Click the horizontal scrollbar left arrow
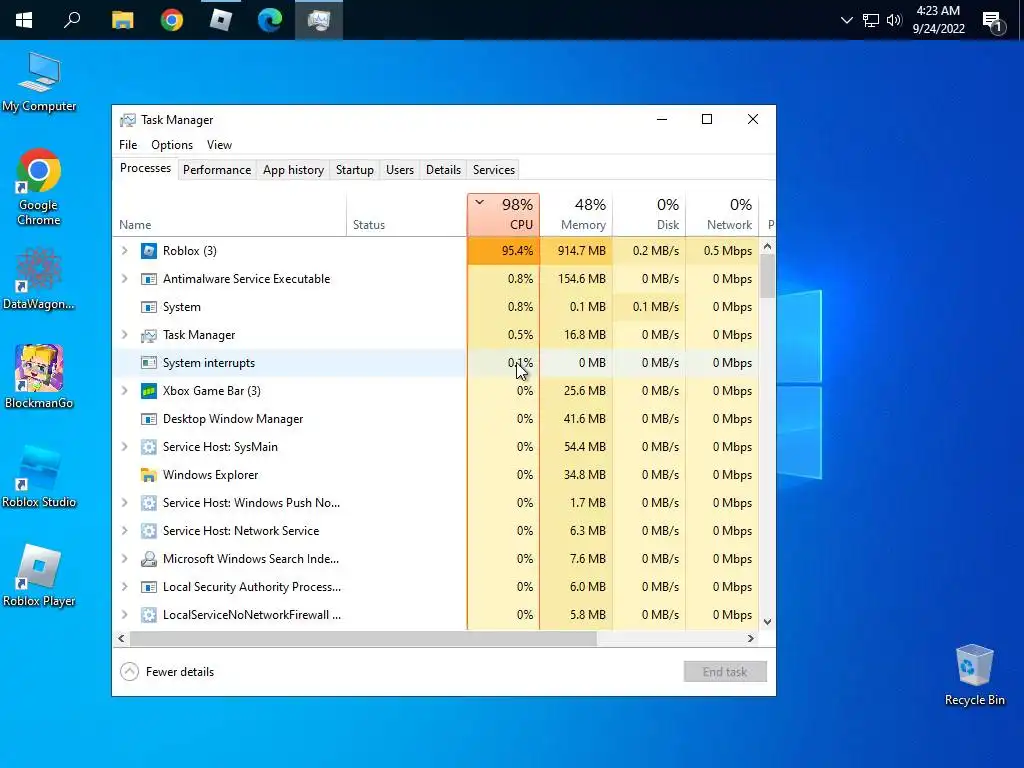The width and height of the screenshot is (1024, 768). point(121,639)
